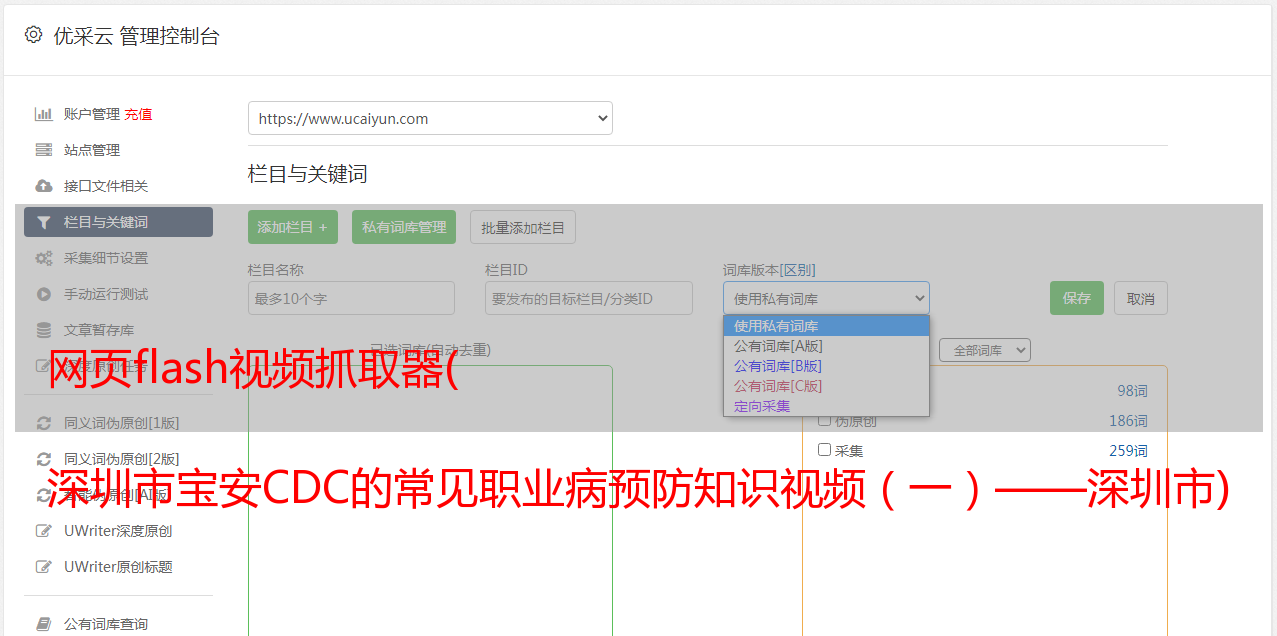Click the 批量添加栏目 button

point(523,227)
